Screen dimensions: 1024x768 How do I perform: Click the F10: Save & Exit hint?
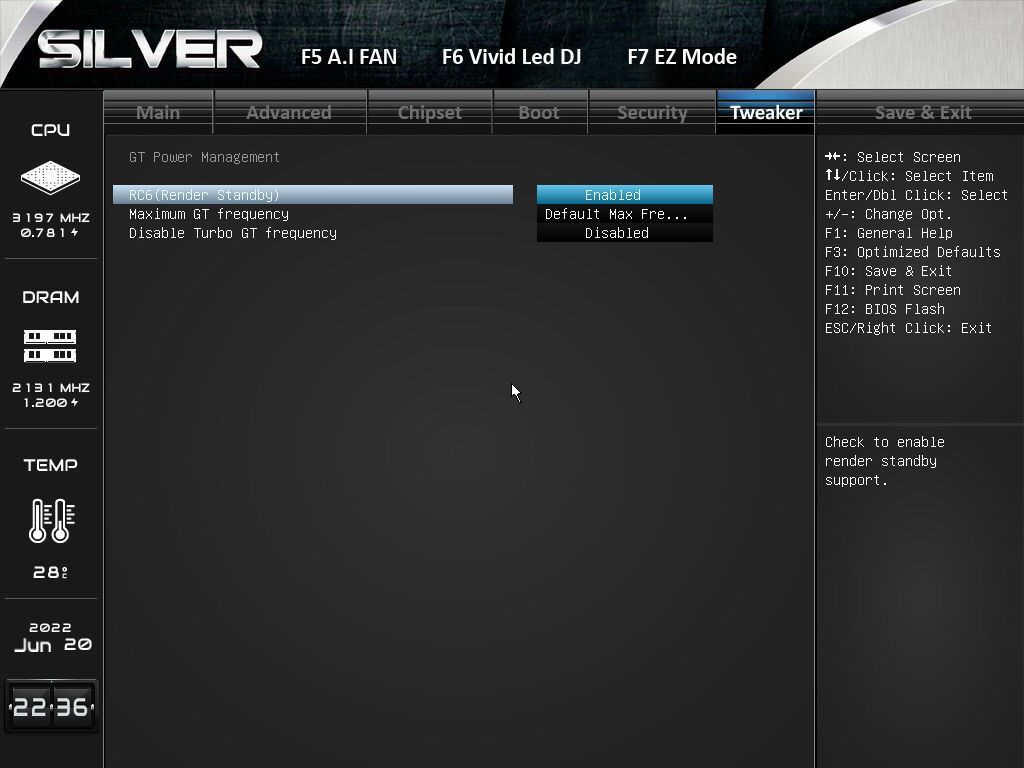(888, 270)
